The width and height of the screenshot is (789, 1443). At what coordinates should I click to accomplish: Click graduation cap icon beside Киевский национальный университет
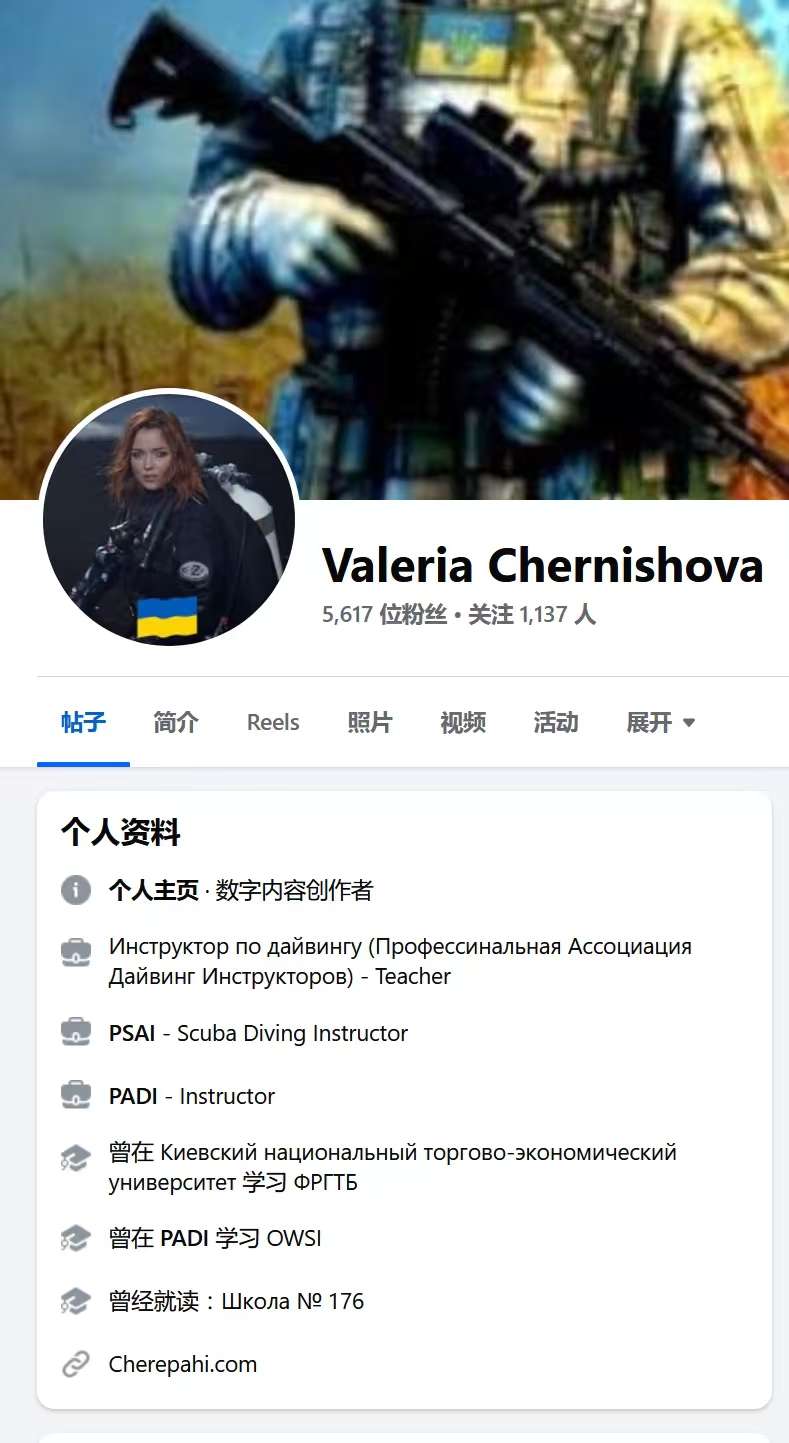pos(76,1159)
